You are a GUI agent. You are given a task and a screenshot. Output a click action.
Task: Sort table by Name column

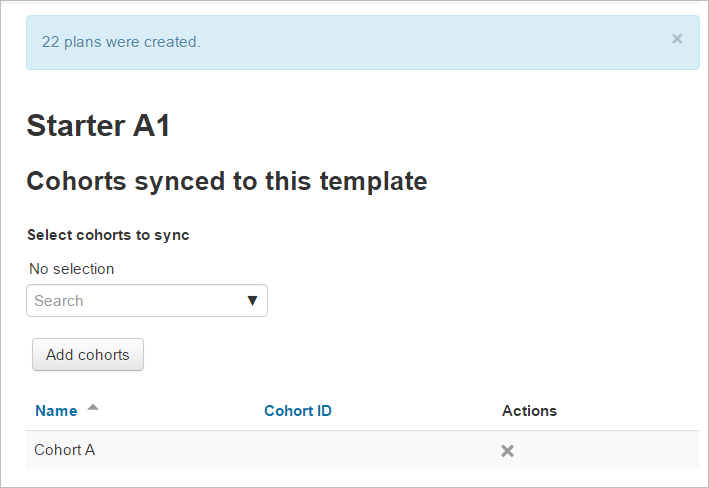coord(56,411)
